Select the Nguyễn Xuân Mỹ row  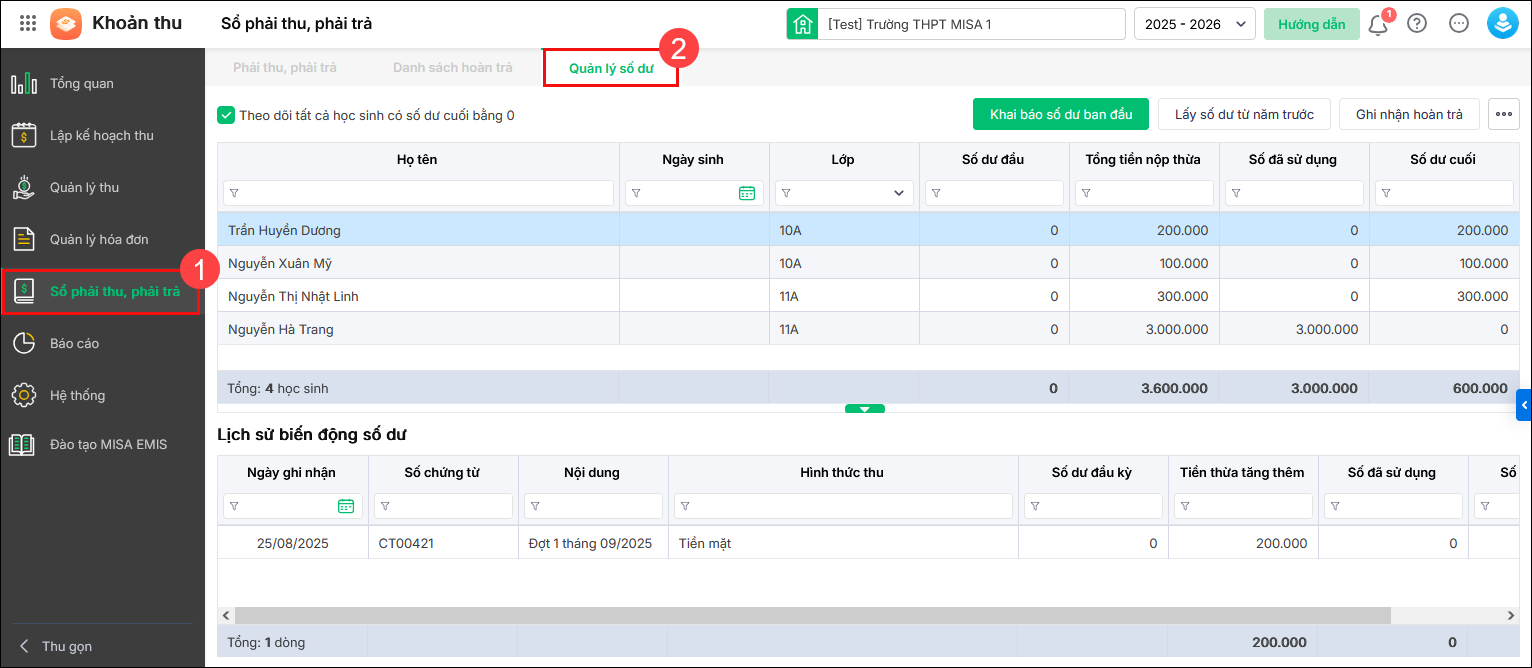(867, 263)
